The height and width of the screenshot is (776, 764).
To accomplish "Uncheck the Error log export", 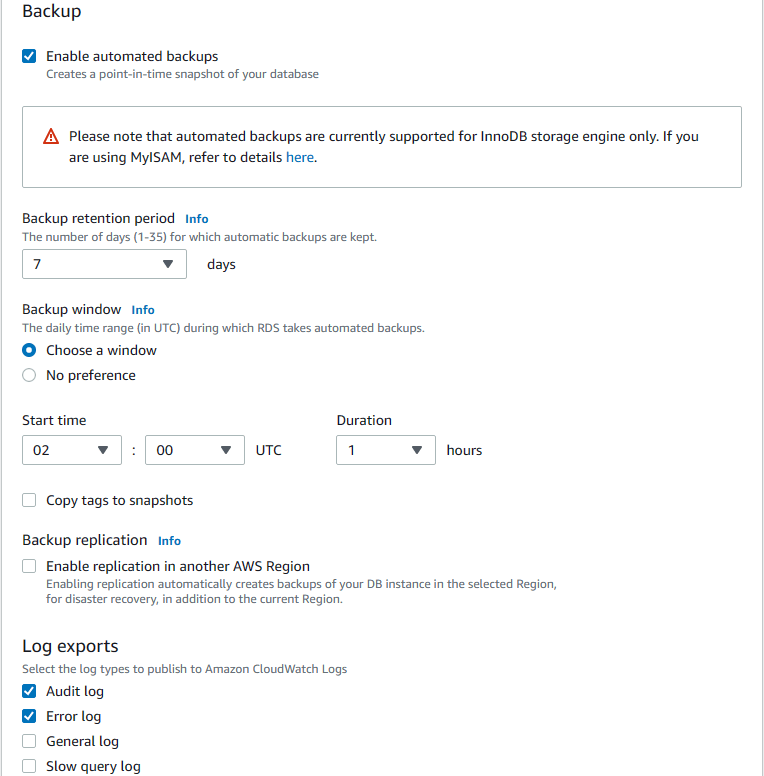I will [x=29, y=716].
